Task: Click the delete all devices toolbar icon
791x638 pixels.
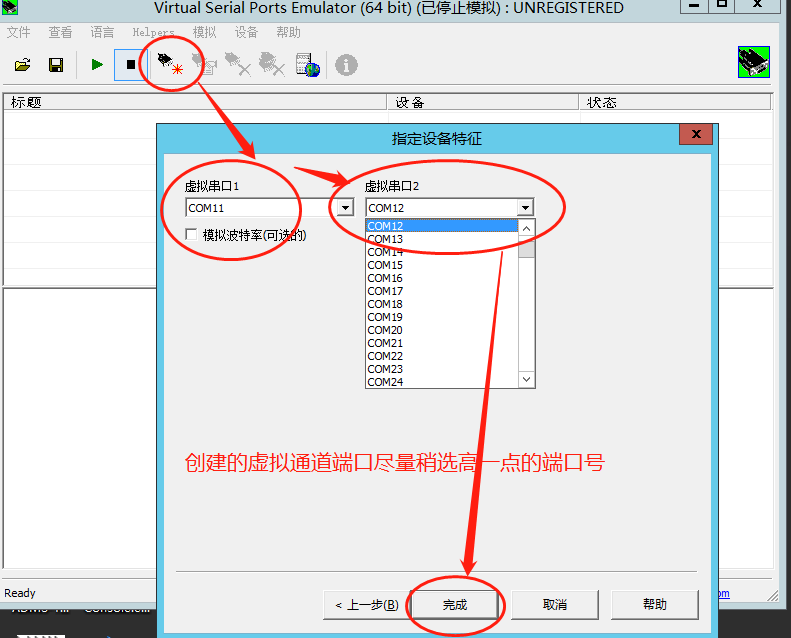Action: (x=271, y=65)
